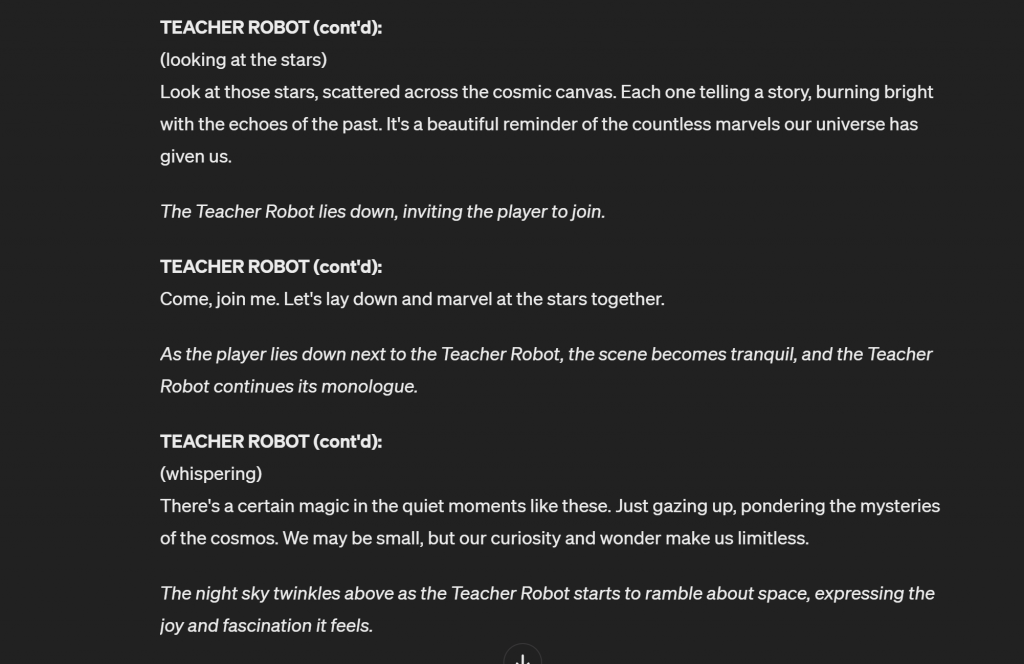Click the words 'given us.'
The height and width of the screenshot is (664, 1024).
coord(196,157)
